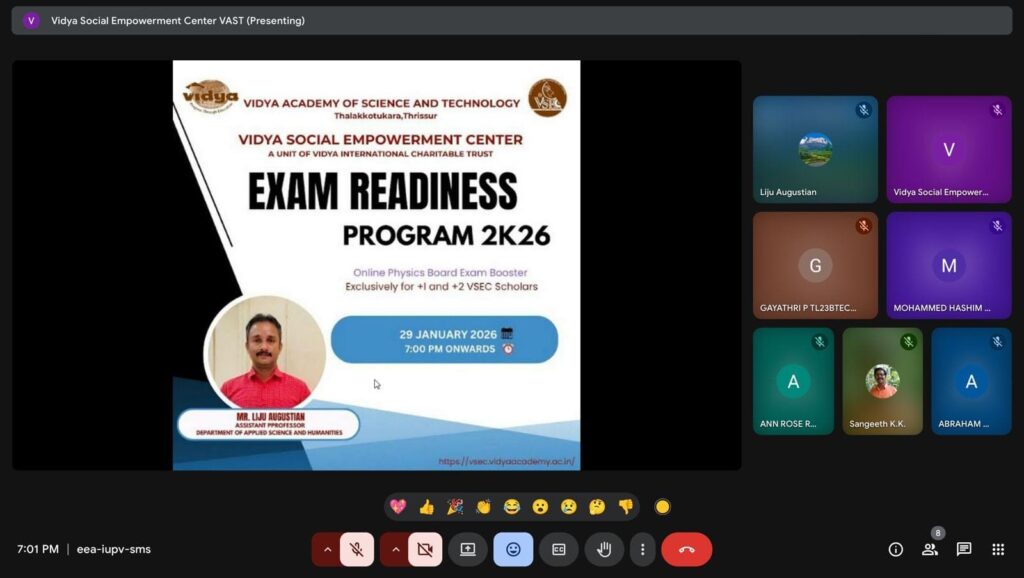Open the activities grid icon
1024x578 pixels.
coord(997,549)
